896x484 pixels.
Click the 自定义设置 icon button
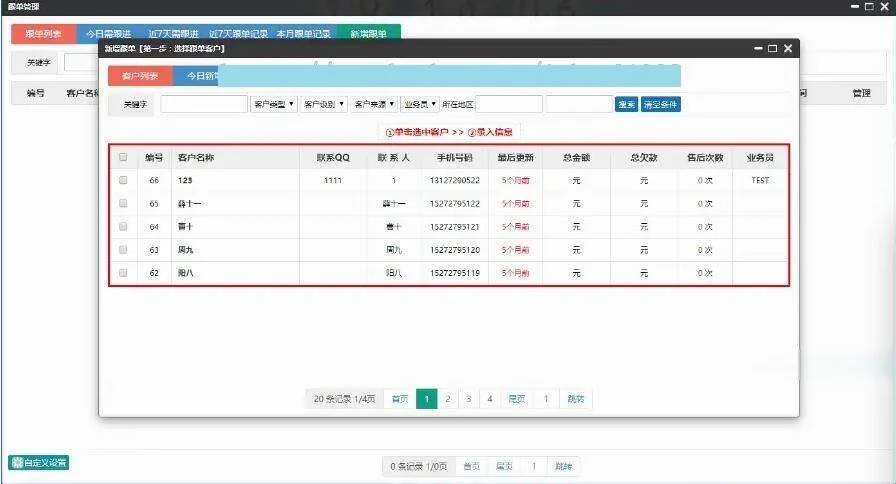pyautogui.click(x=39, y=462)
